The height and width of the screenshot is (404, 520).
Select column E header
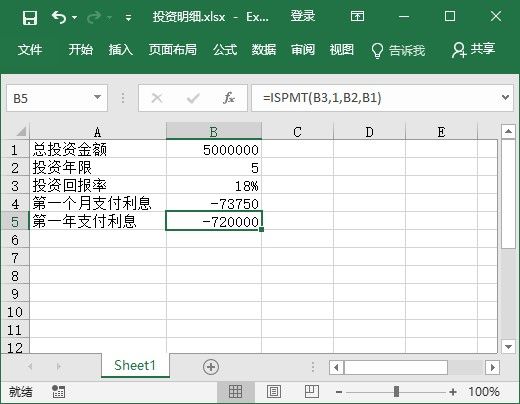pos(441,132)
